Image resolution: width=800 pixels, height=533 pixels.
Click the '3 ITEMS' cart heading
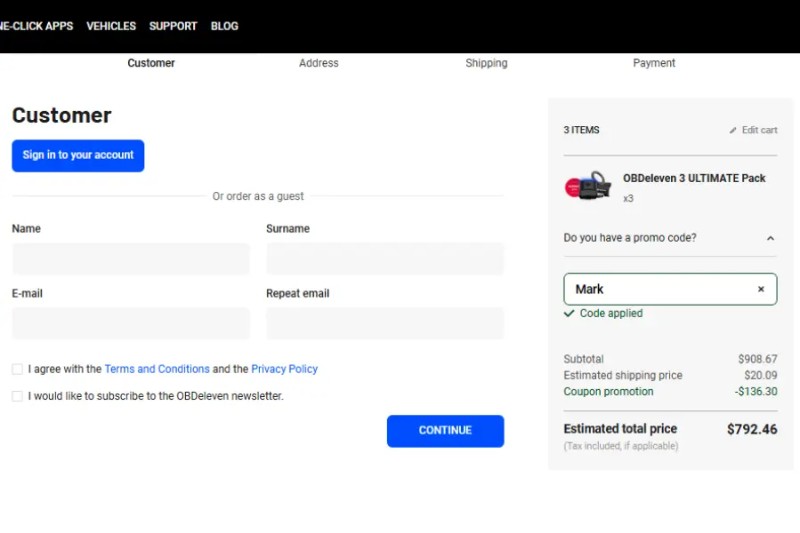[582, 130]
